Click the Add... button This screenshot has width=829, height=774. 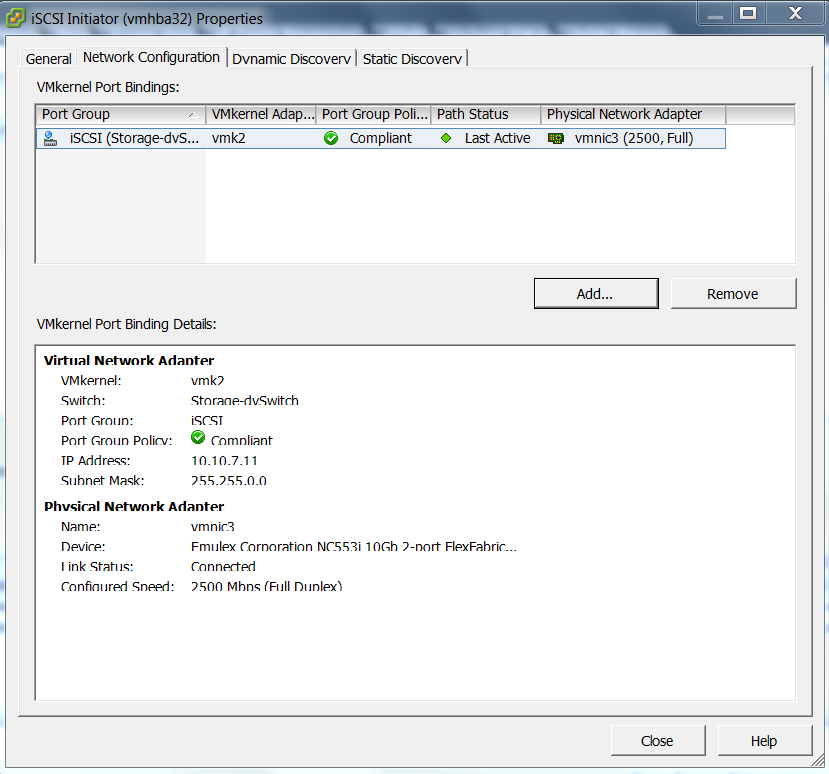595,294
